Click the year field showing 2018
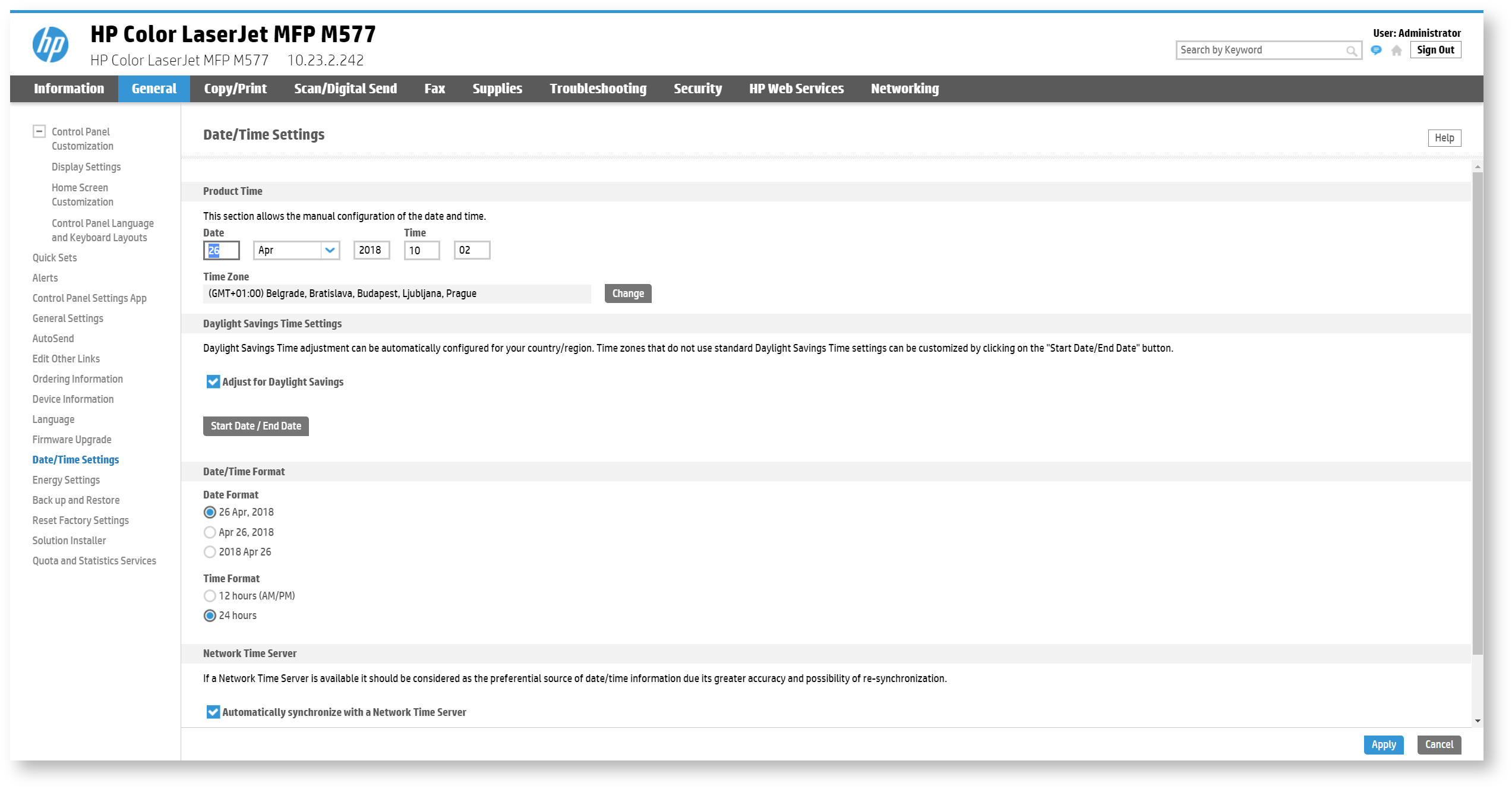Image resolution: width=1512 pixels, height=789 pixels. (372, 250)
